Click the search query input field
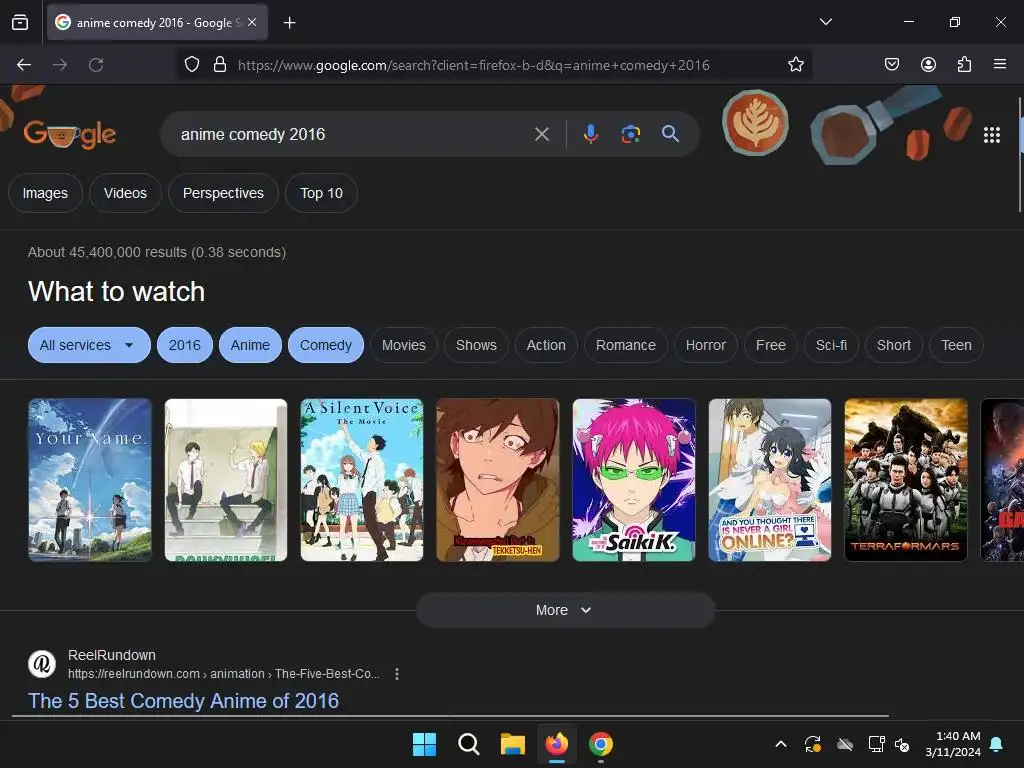This screenshot has height=768, width=1024. coord(353,135)
